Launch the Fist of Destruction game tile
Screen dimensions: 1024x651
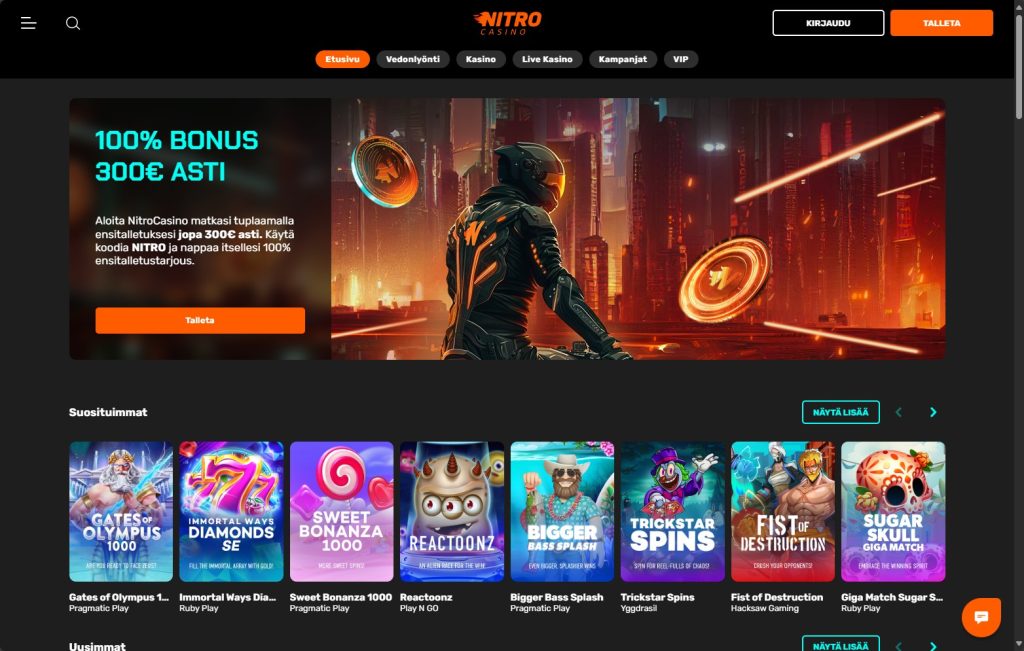pos(783,511)
